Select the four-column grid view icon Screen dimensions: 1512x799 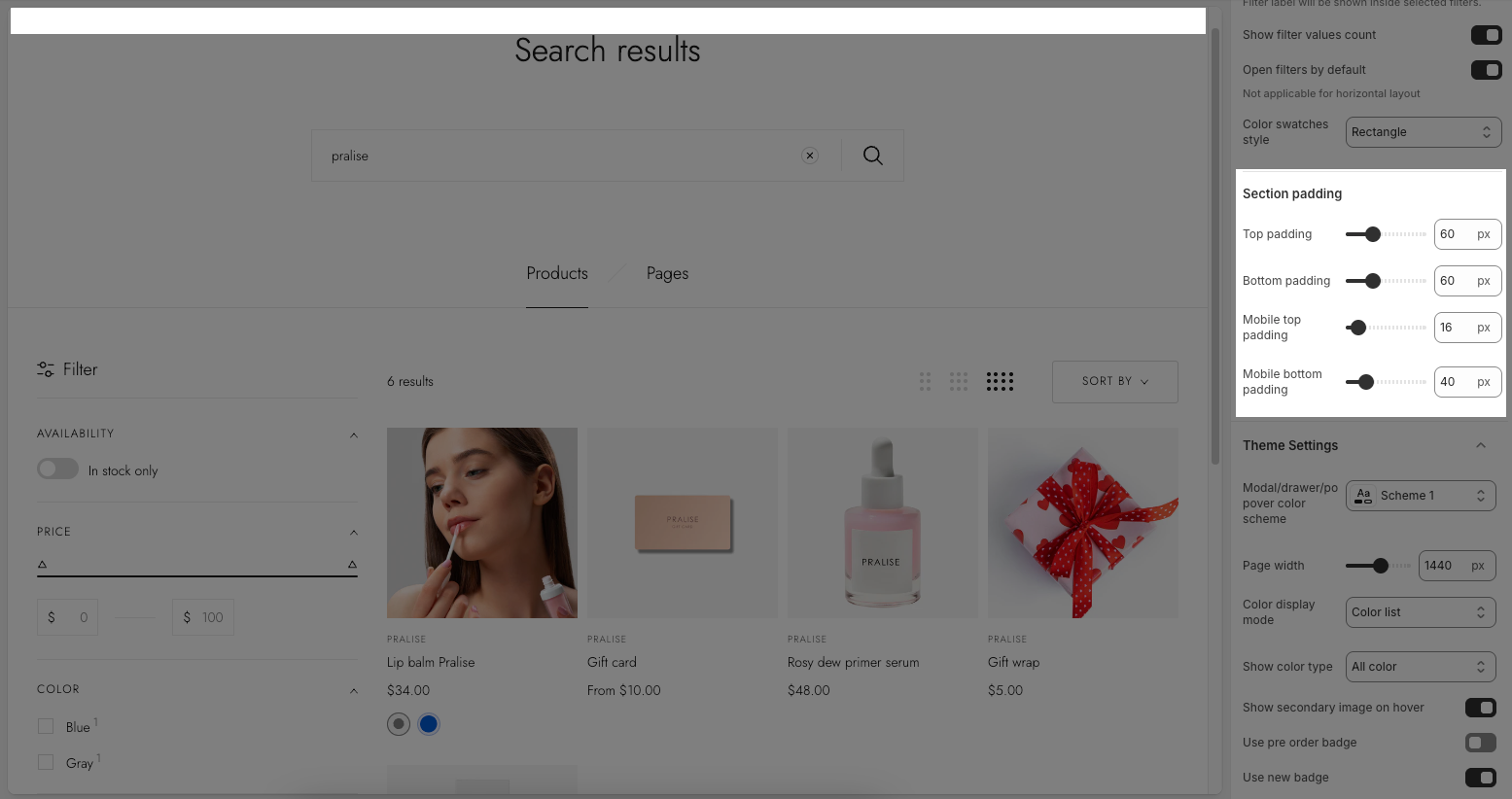tap(1000, 381)
